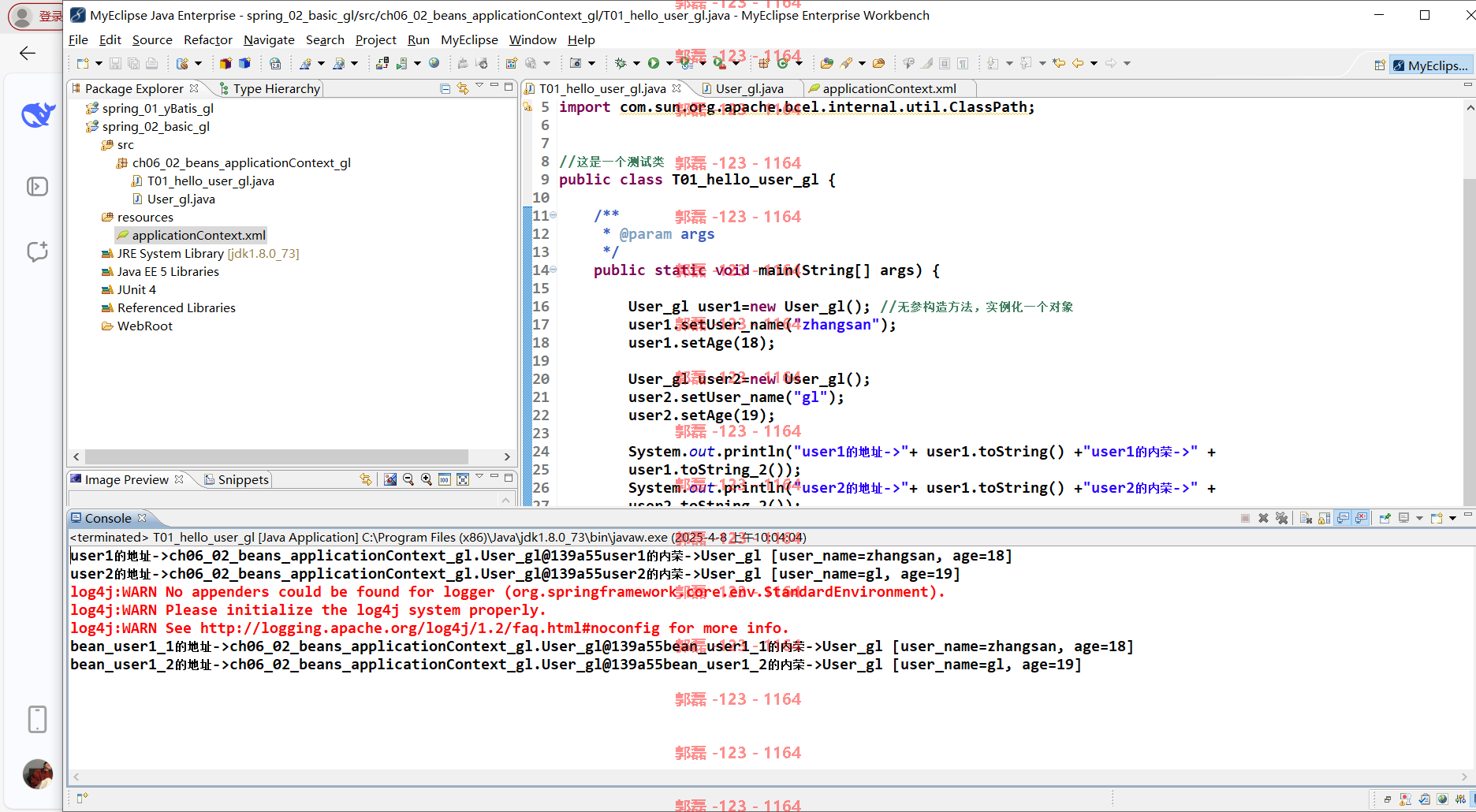Click the sidebar panel toggle icon
The image size is (1476, 812).
point(37,186)
